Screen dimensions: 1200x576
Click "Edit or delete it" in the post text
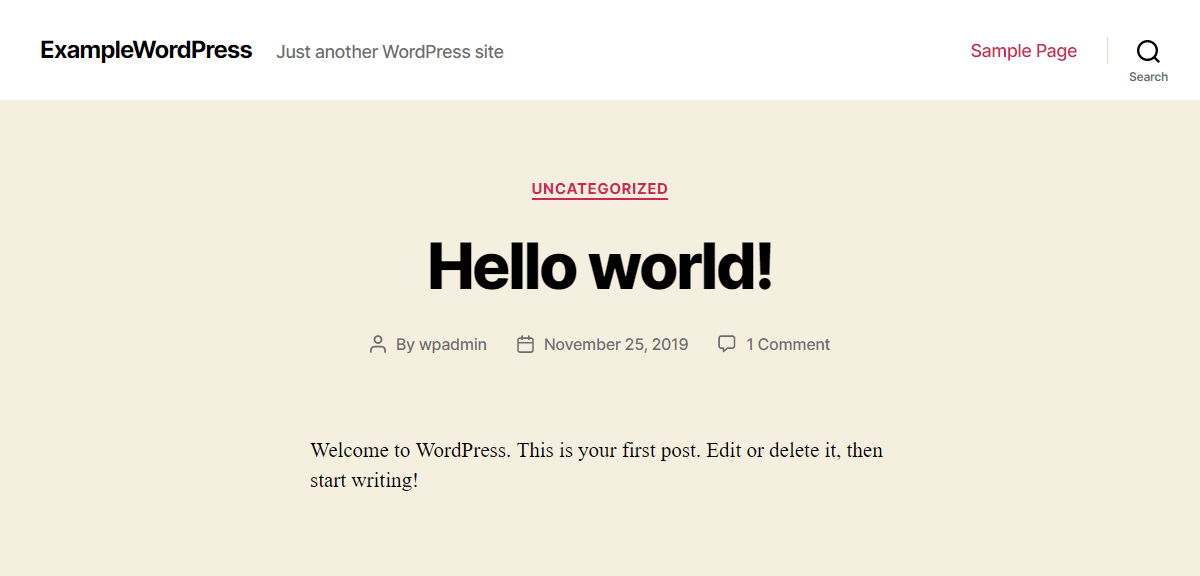click(x=773, y=450)
